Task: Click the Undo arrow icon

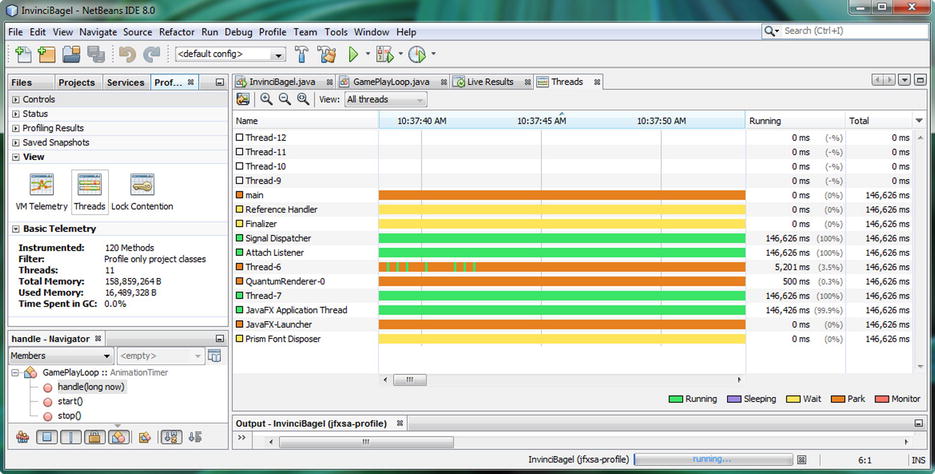Action: [x=127, y=54]
